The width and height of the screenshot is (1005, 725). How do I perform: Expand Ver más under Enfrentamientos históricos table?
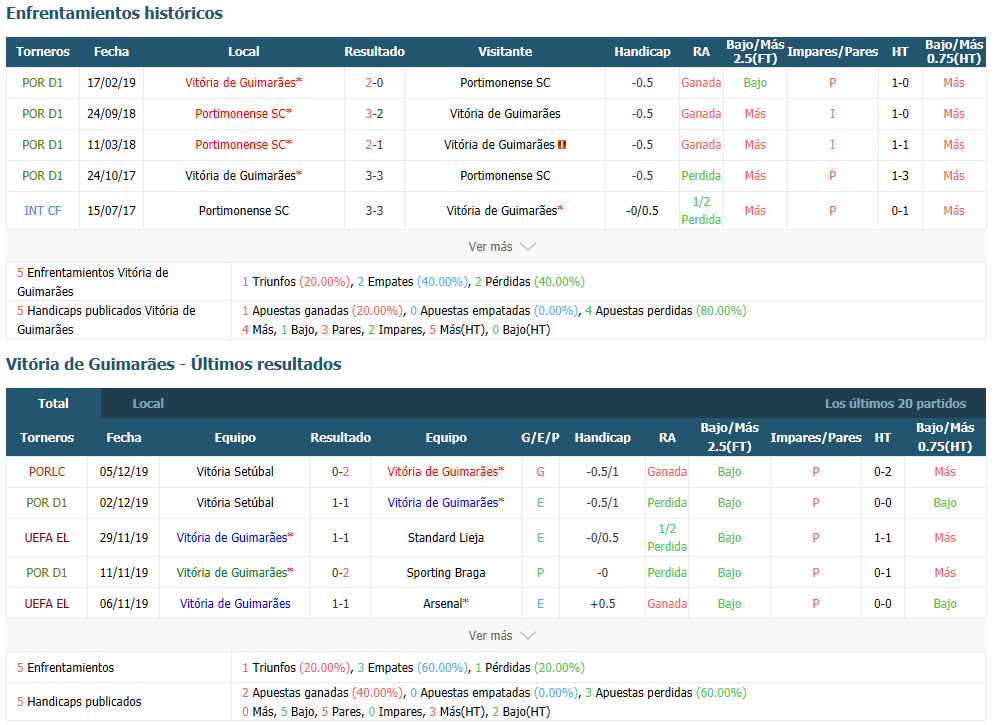coord(502,247)
